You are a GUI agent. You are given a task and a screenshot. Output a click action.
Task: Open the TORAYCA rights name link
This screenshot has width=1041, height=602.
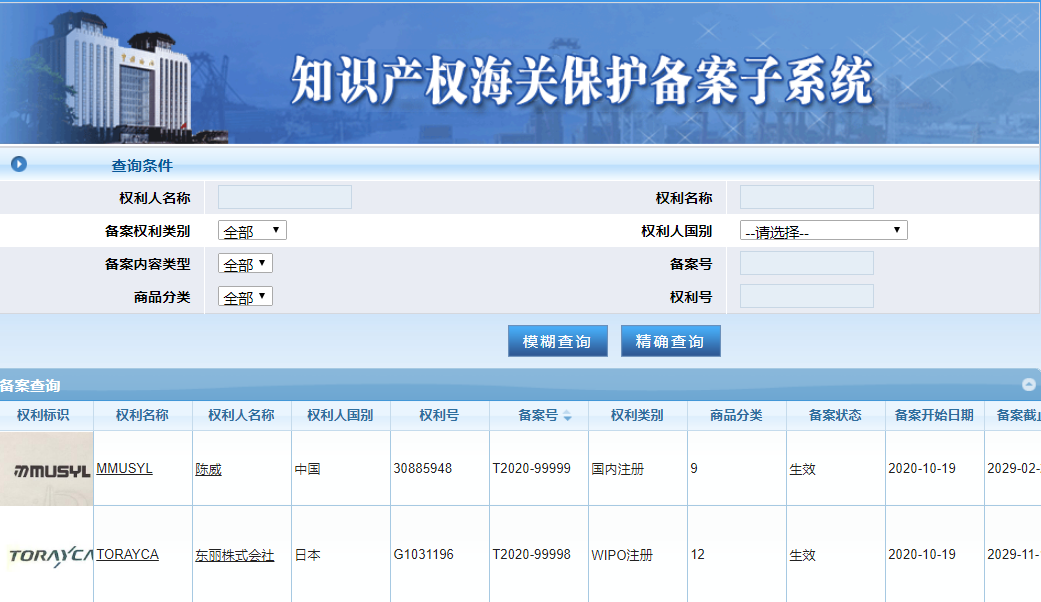coord(127,554)
